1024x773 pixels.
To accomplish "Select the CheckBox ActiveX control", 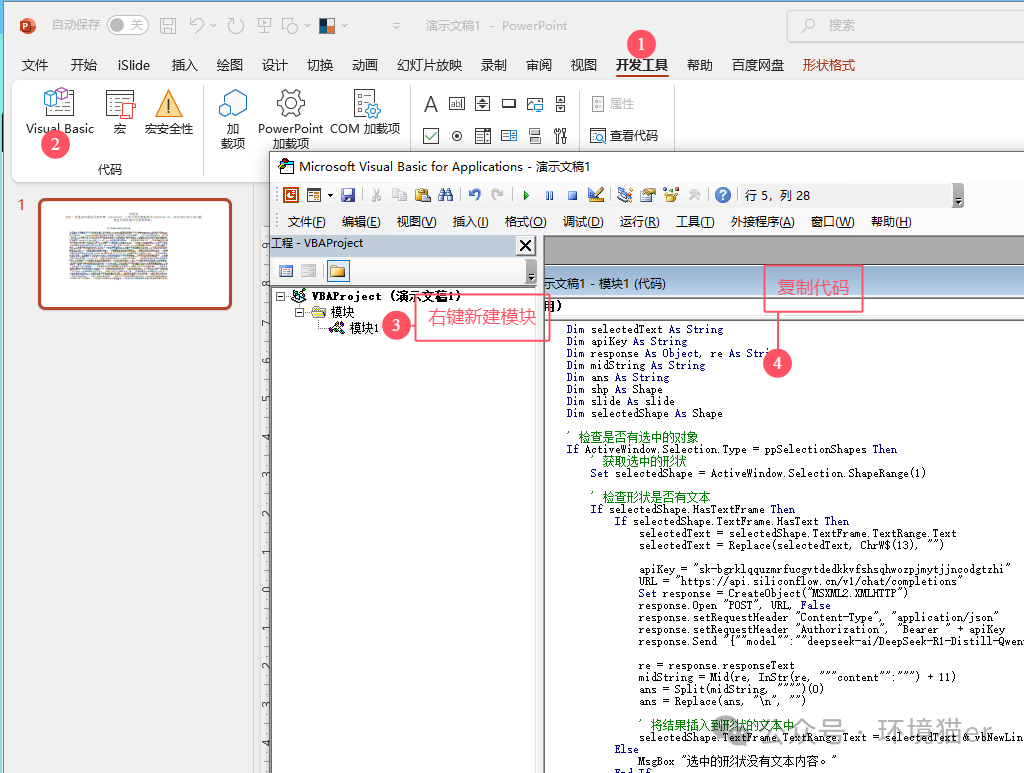I will (x=430, y=136).
